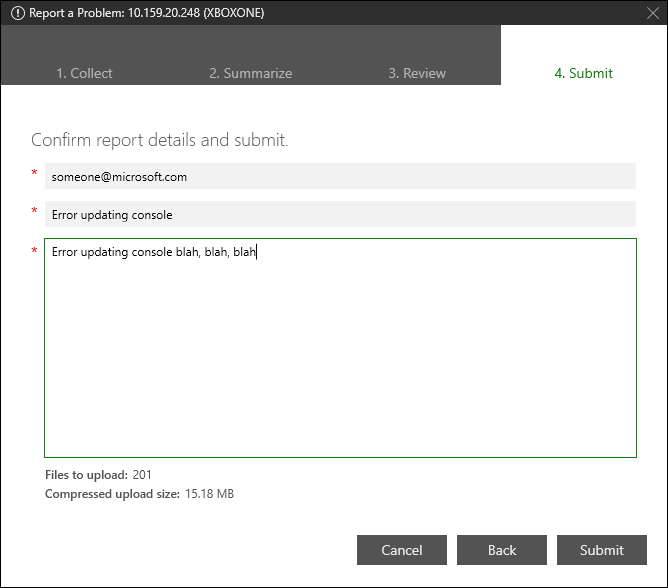Submit the problem report
668x588 pixels.
[x=602, y=550]
